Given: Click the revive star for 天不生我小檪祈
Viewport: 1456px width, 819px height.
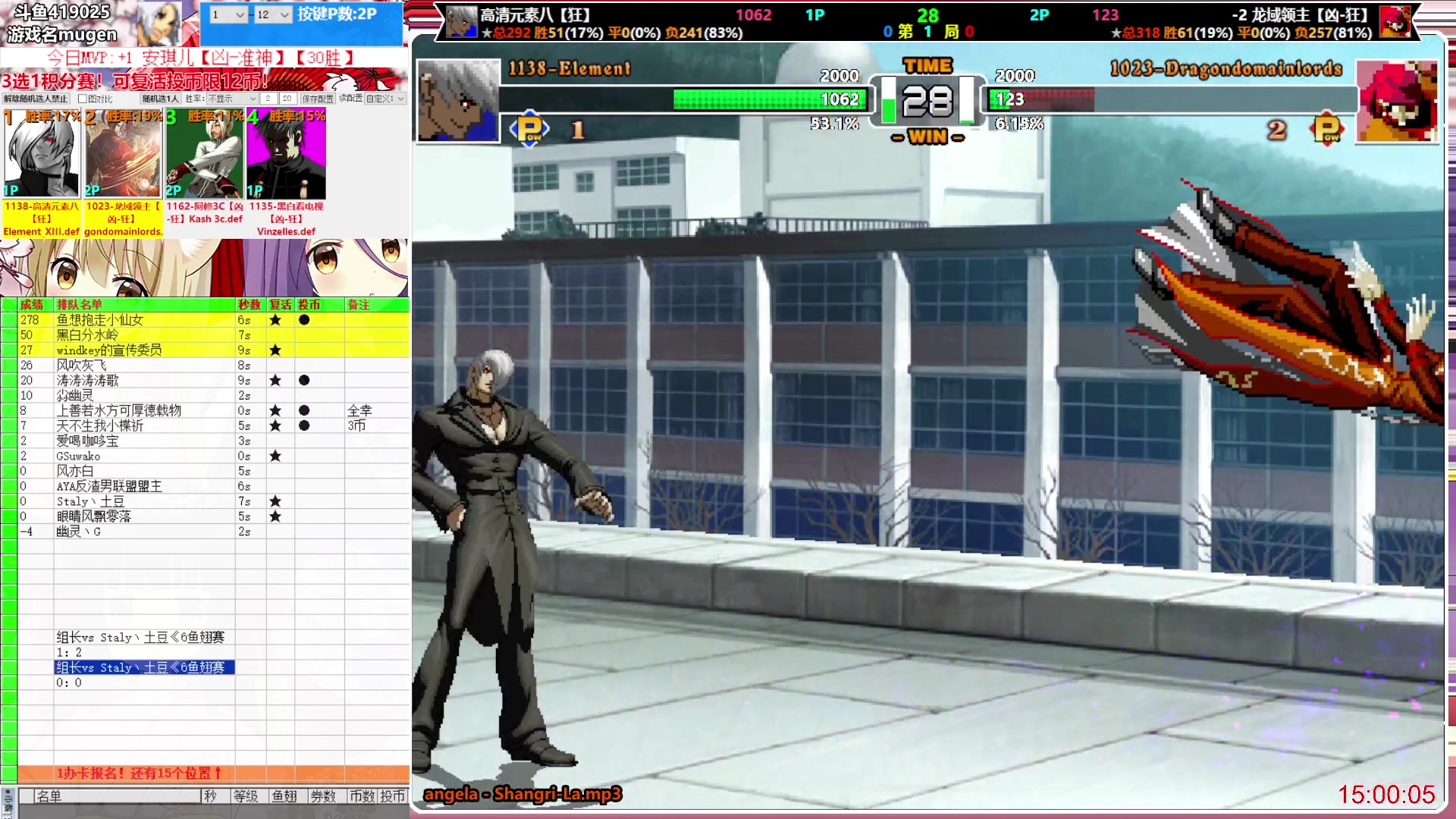Looking at the screenshot, I should point(275,426).
